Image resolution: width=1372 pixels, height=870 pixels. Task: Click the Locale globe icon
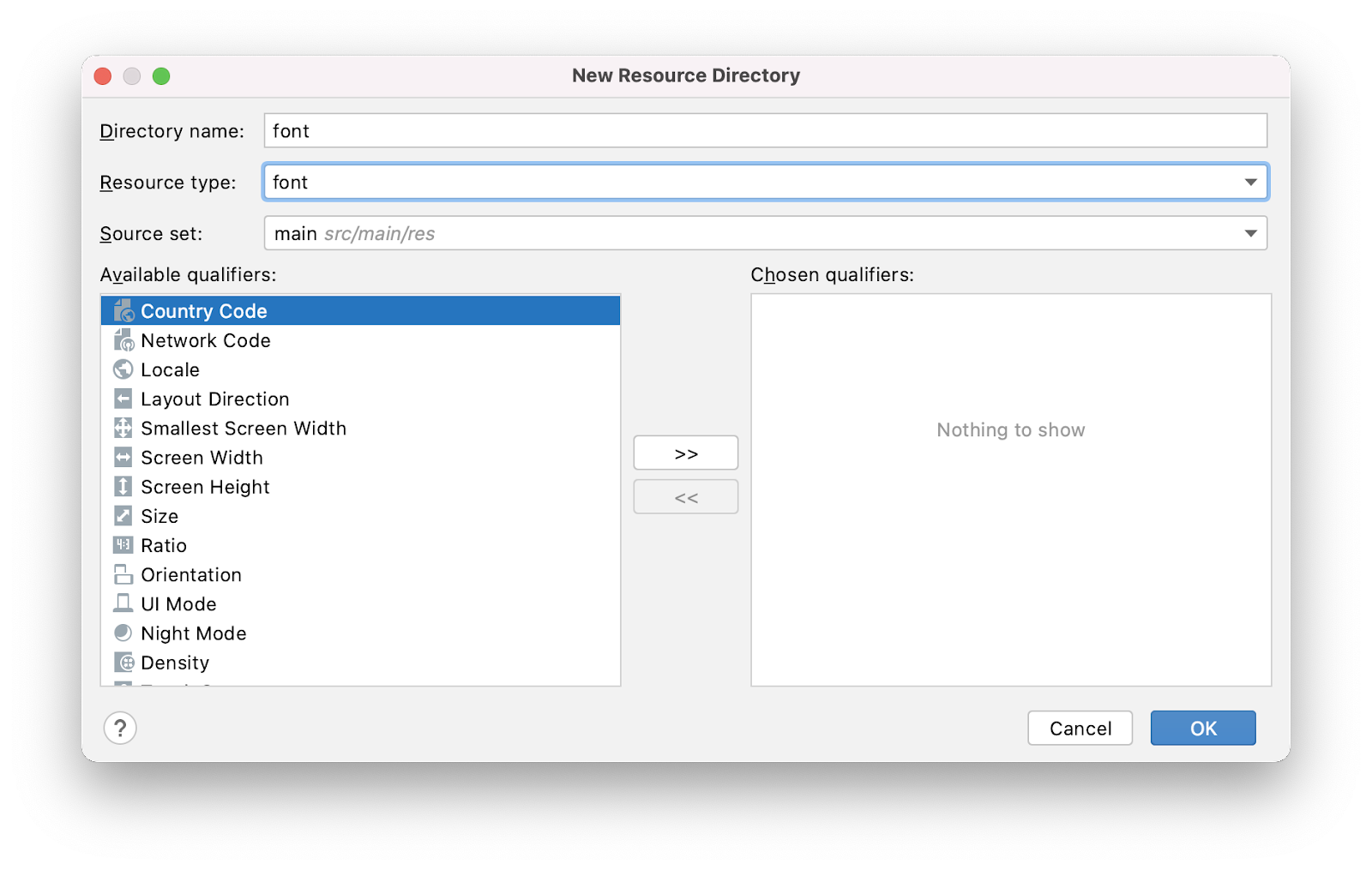coord(123,369)
